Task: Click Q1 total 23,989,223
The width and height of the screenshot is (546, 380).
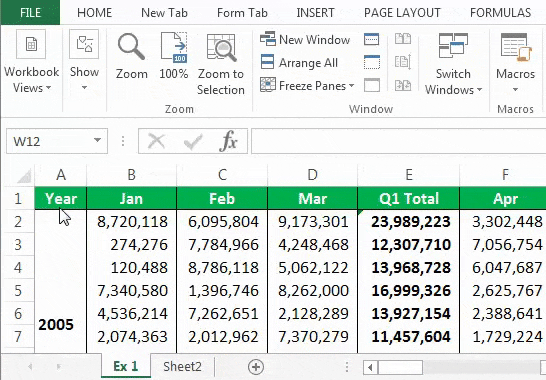Action: pos(409,222)
